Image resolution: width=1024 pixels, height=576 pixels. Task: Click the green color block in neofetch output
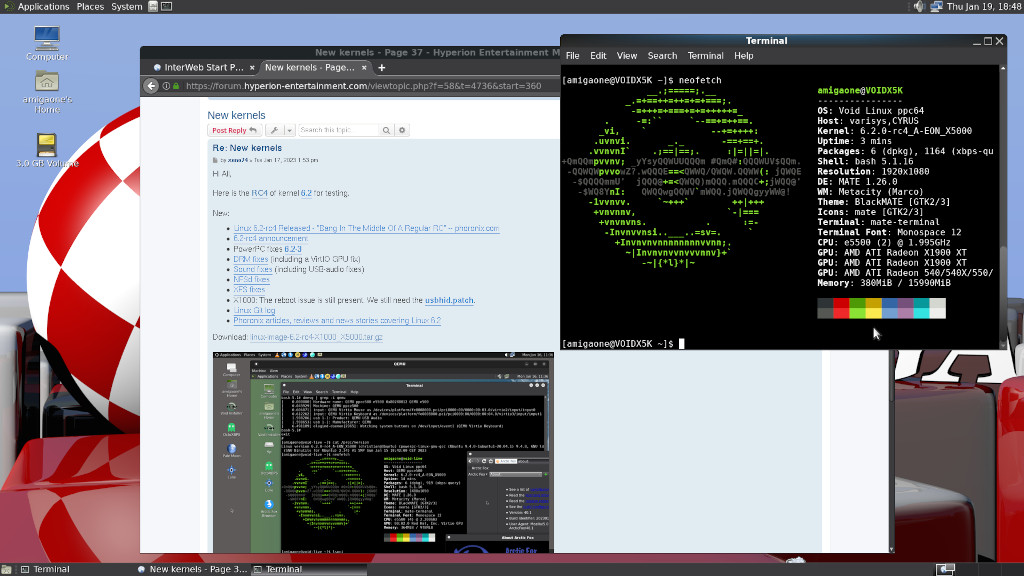pyautogui.click(x=857, y=308)
